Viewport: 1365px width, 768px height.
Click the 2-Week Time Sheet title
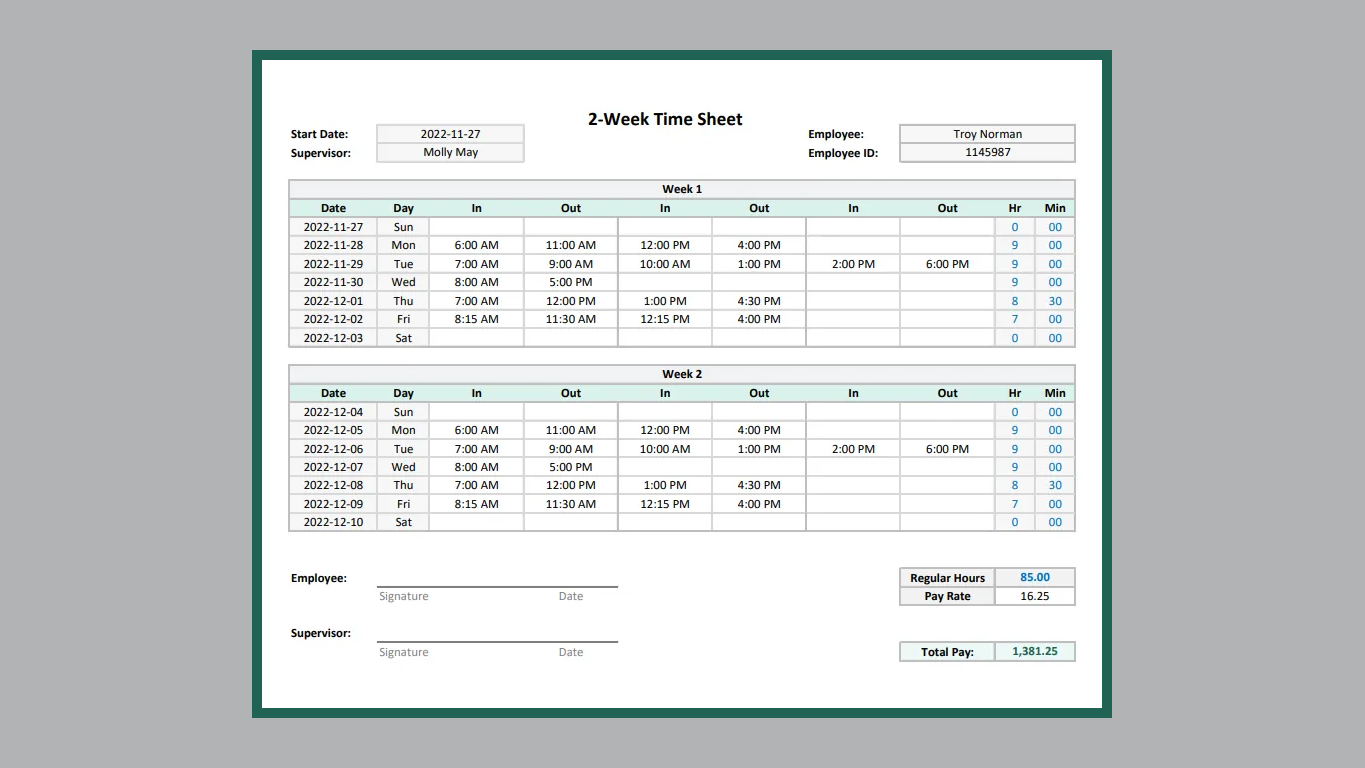pos(665,119)
